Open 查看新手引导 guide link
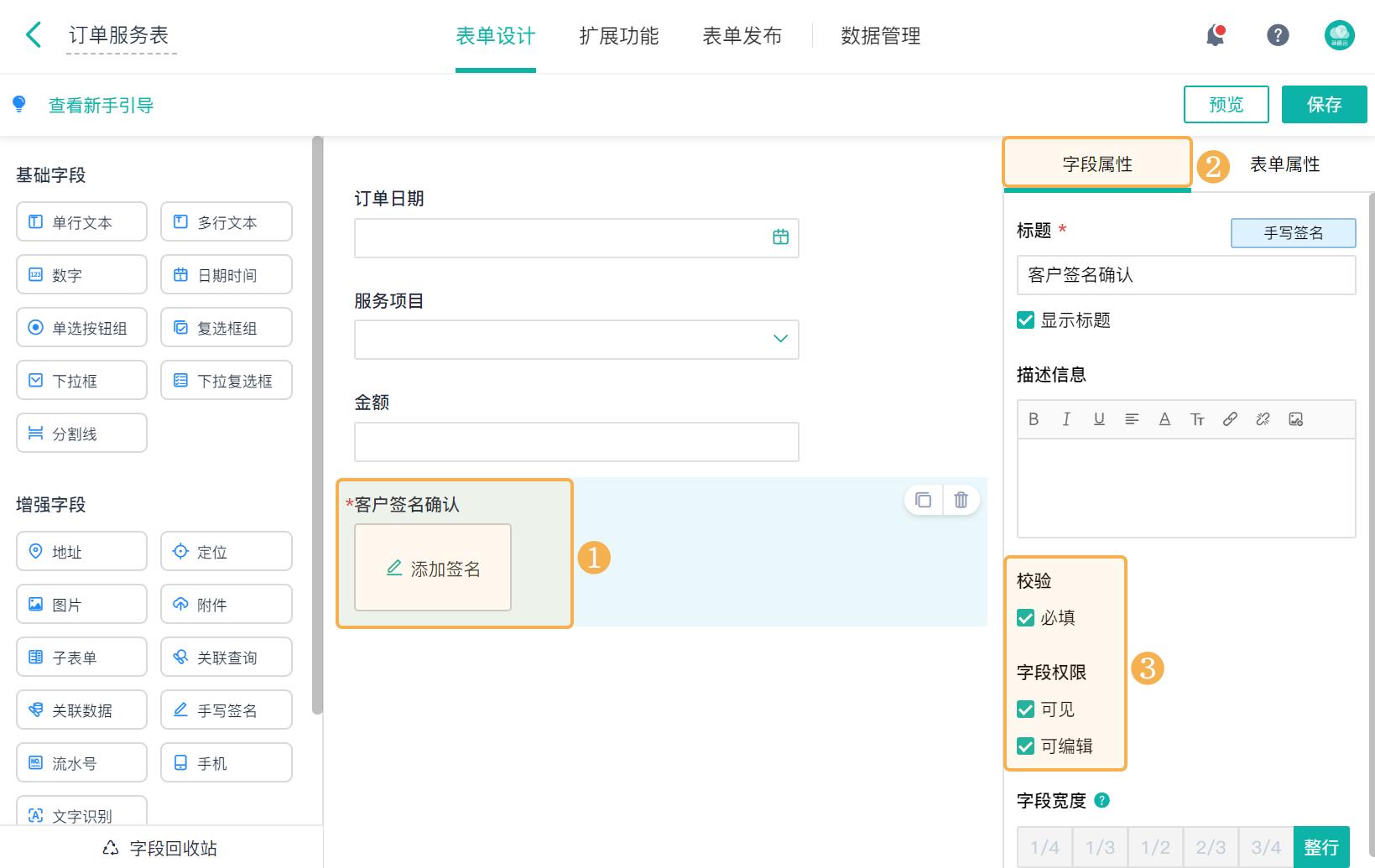The width and height of the screenshot is (1375, 868). coord(100,104)
